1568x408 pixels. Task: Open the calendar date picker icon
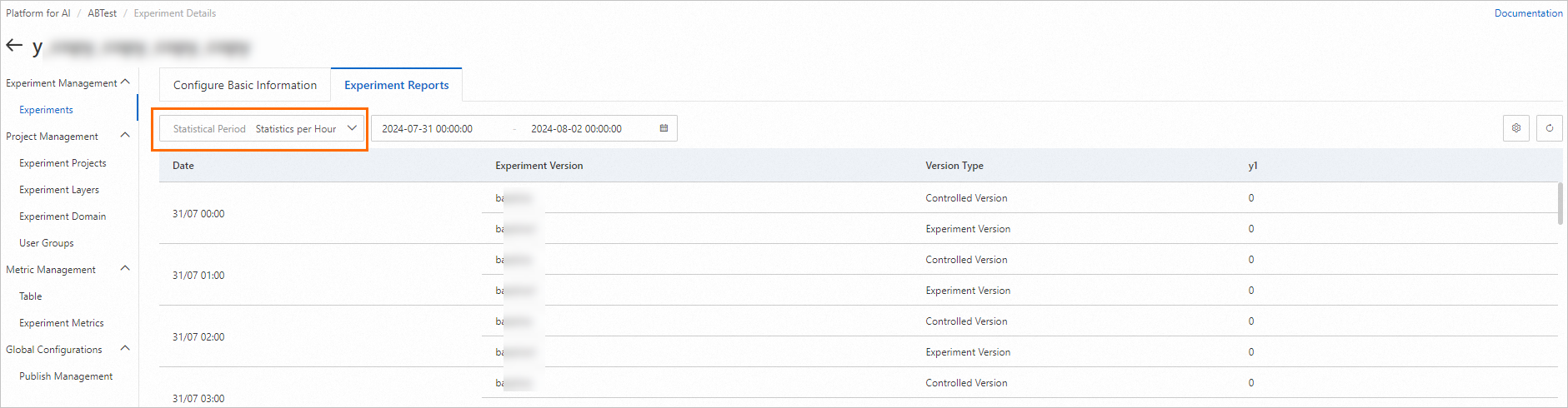tap(664, 128)
